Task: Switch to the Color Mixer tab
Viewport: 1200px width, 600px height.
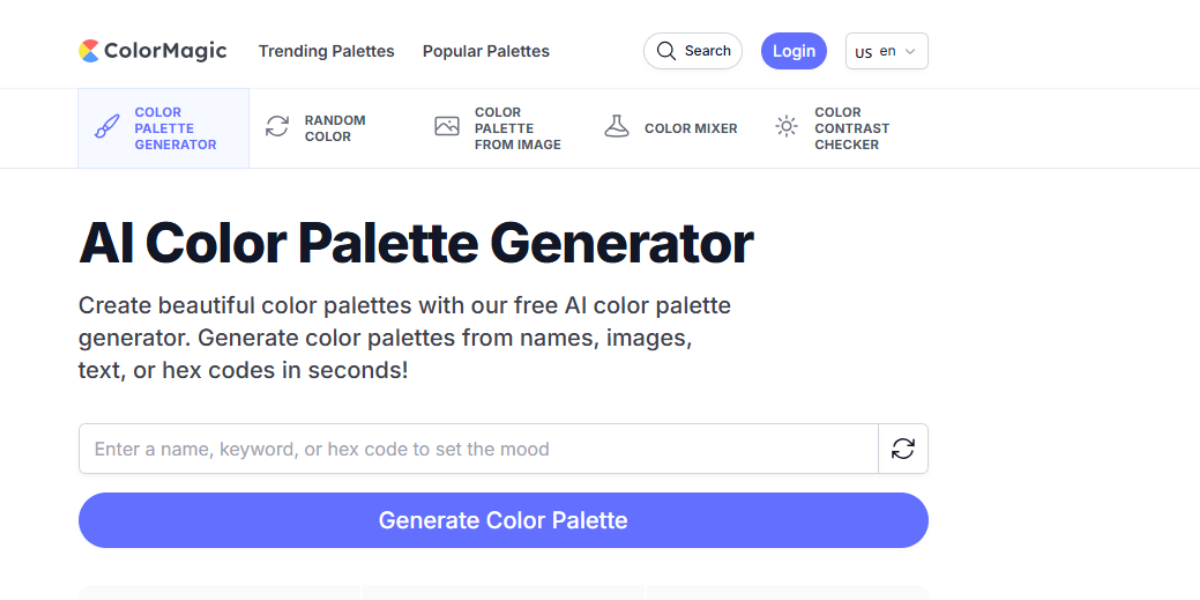Action: tap(670, 127)
